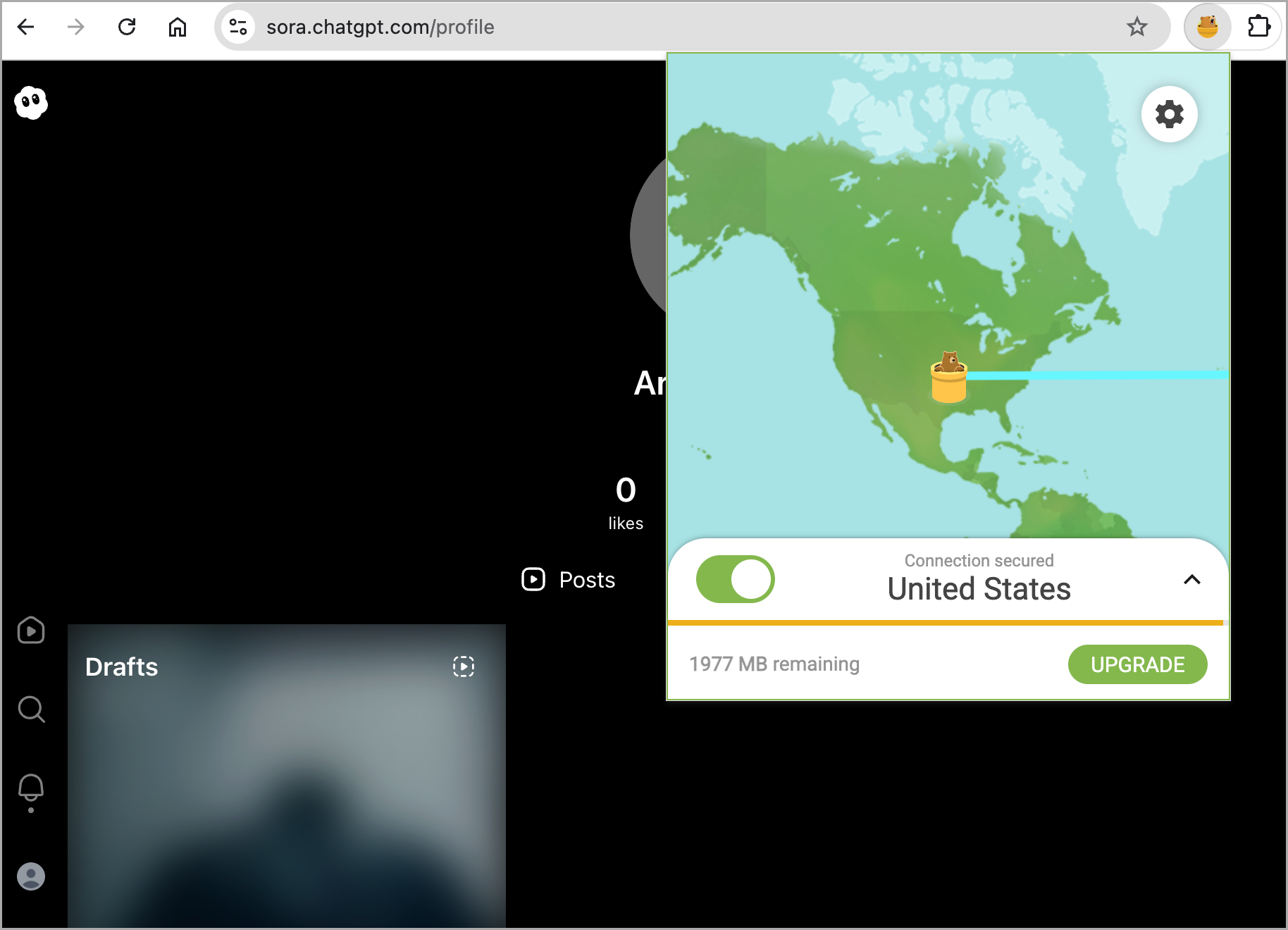Go back to the previous page
Viewport: 1288px width, 930px height.
(x=26, y=27)
